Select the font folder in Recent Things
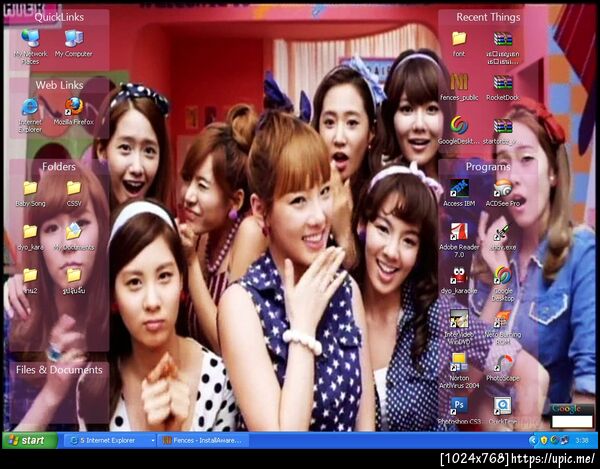 459,44
